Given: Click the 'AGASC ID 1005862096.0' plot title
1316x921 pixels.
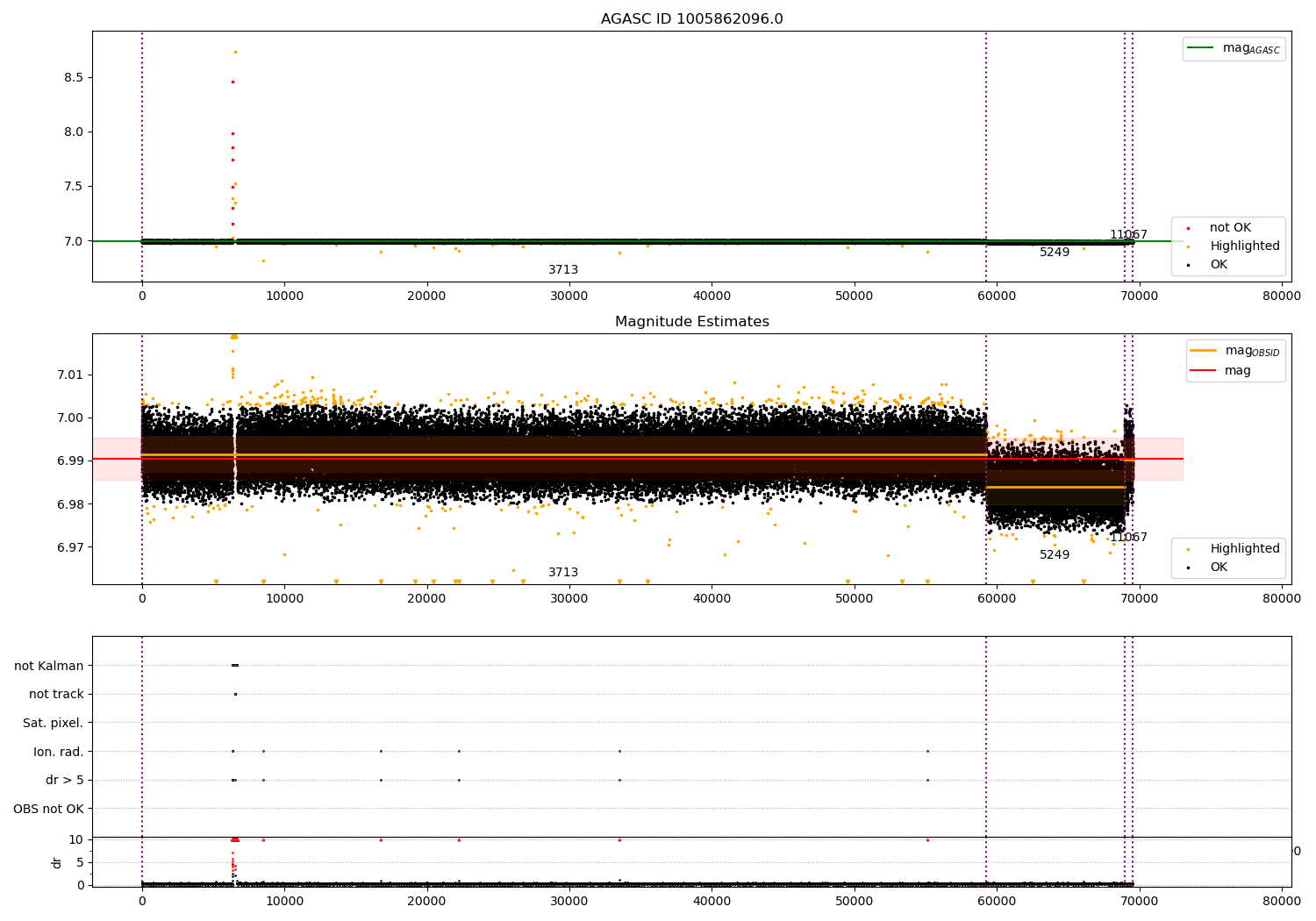Looking at the screenshot, I should pyautogui.click(x=691, y=19).
